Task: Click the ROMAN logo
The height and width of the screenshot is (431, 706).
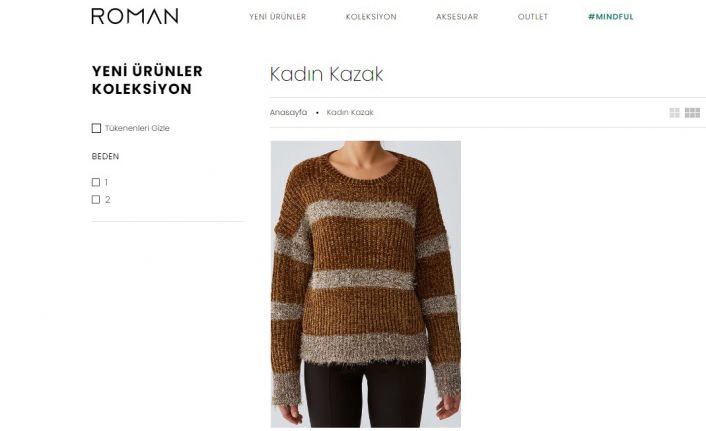Action: coord(135,16)
